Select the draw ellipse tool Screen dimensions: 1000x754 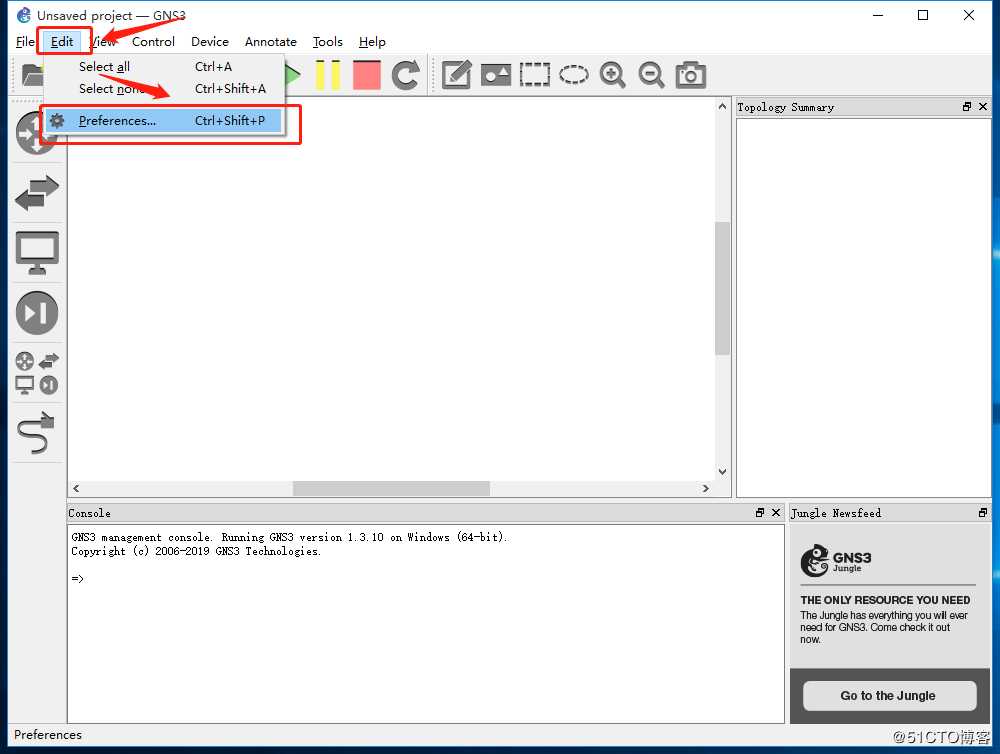pos(574,75)
